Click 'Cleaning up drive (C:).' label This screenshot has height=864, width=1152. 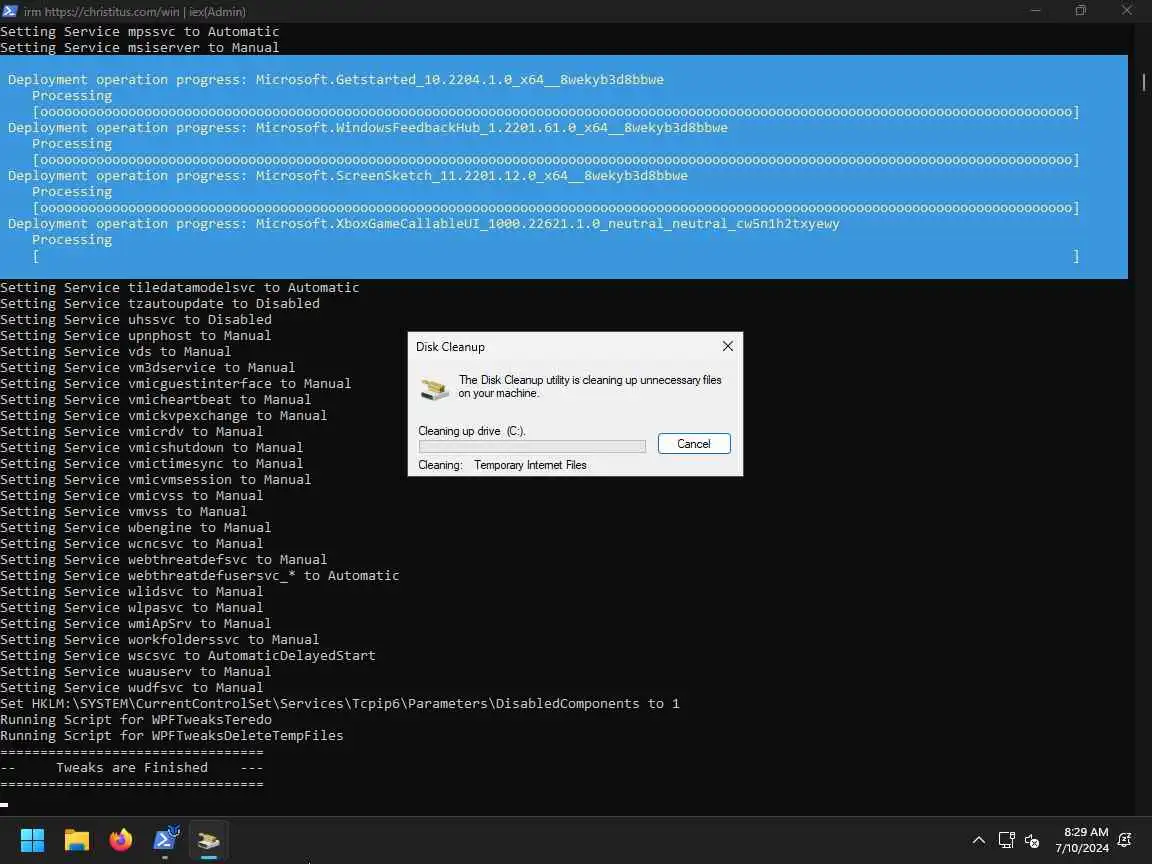472,431
